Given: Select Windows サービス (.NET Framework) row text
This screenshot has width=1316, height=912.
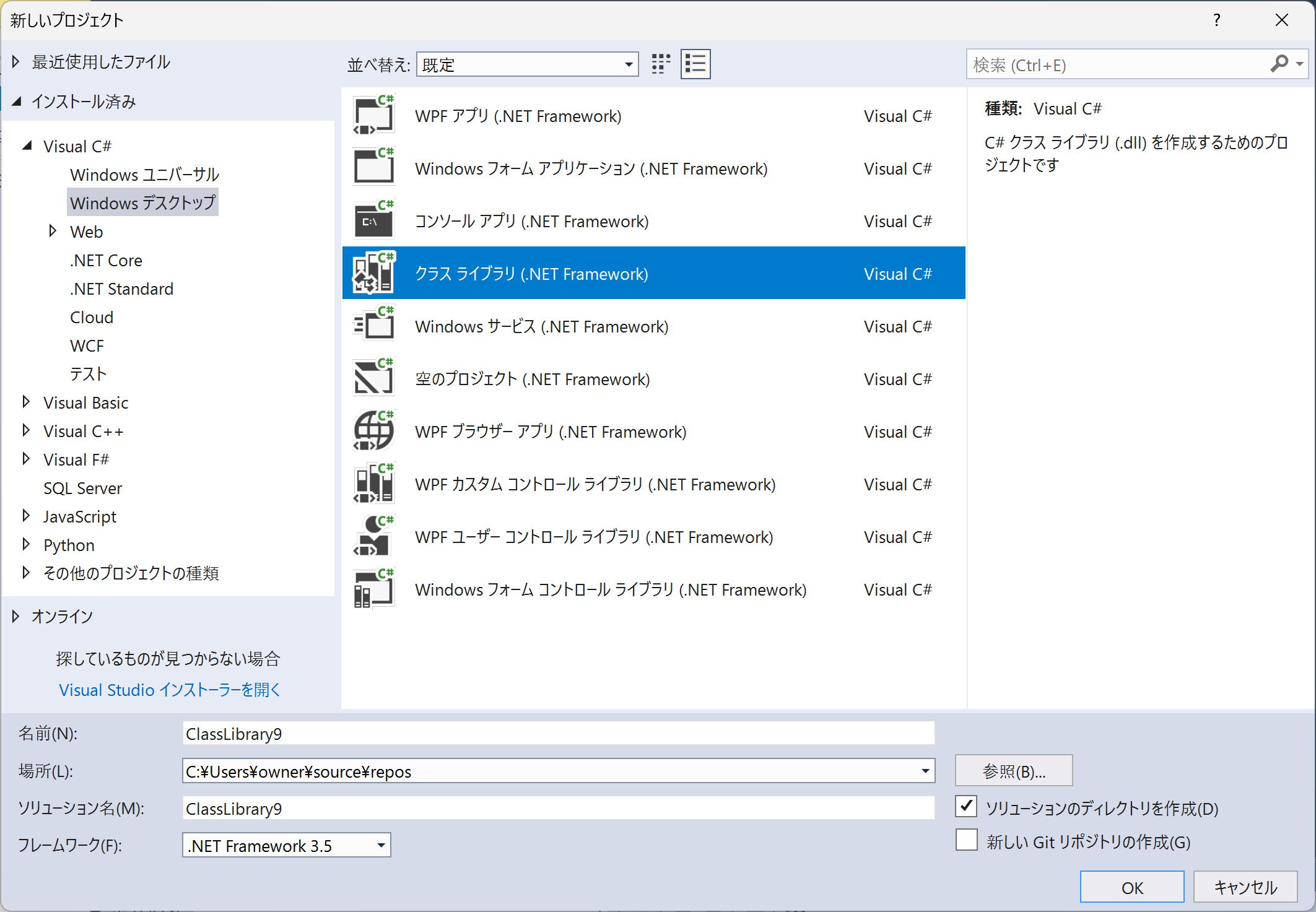Looking at the screenshot, I should [542, 326].
